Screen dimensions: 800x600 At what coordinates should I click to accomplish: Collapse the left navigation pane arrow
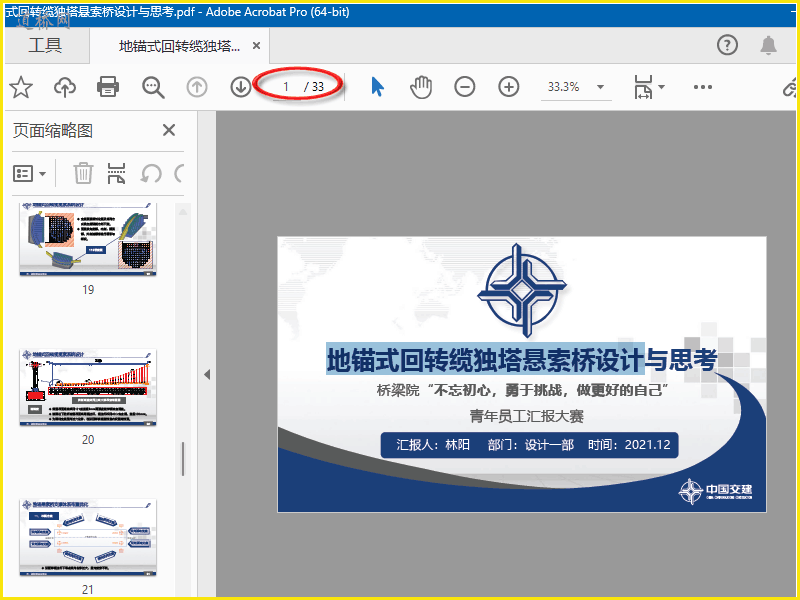pyautogui.click(x=207, y=374)
